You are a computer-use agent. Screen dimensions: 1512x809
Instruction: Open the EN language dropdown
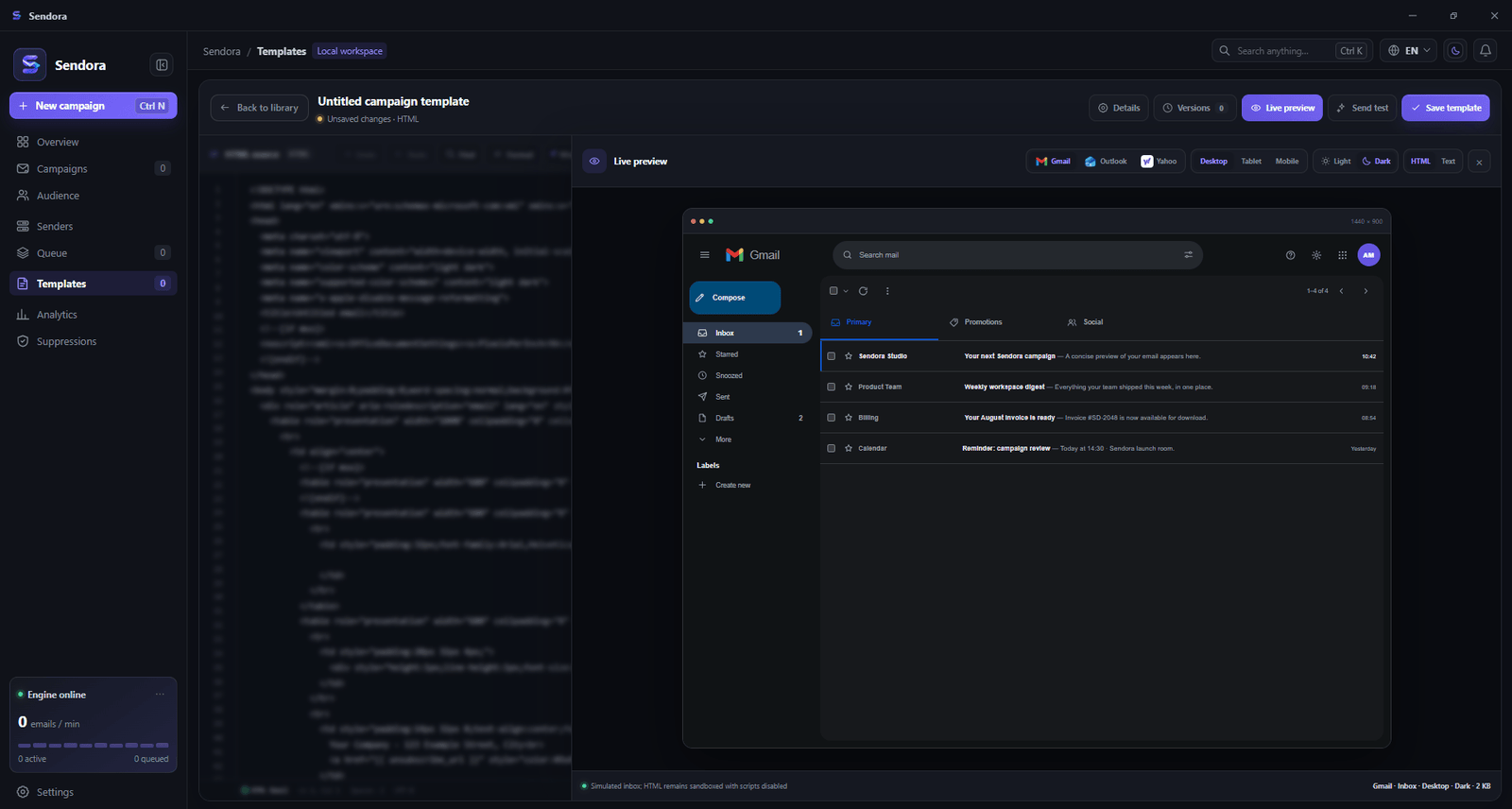1408,51
